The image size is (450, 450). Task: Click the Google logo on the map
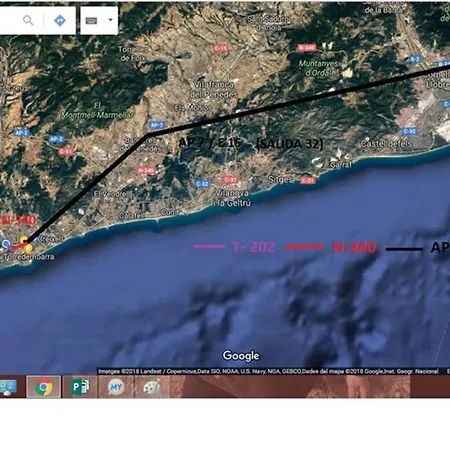[241, 356]
